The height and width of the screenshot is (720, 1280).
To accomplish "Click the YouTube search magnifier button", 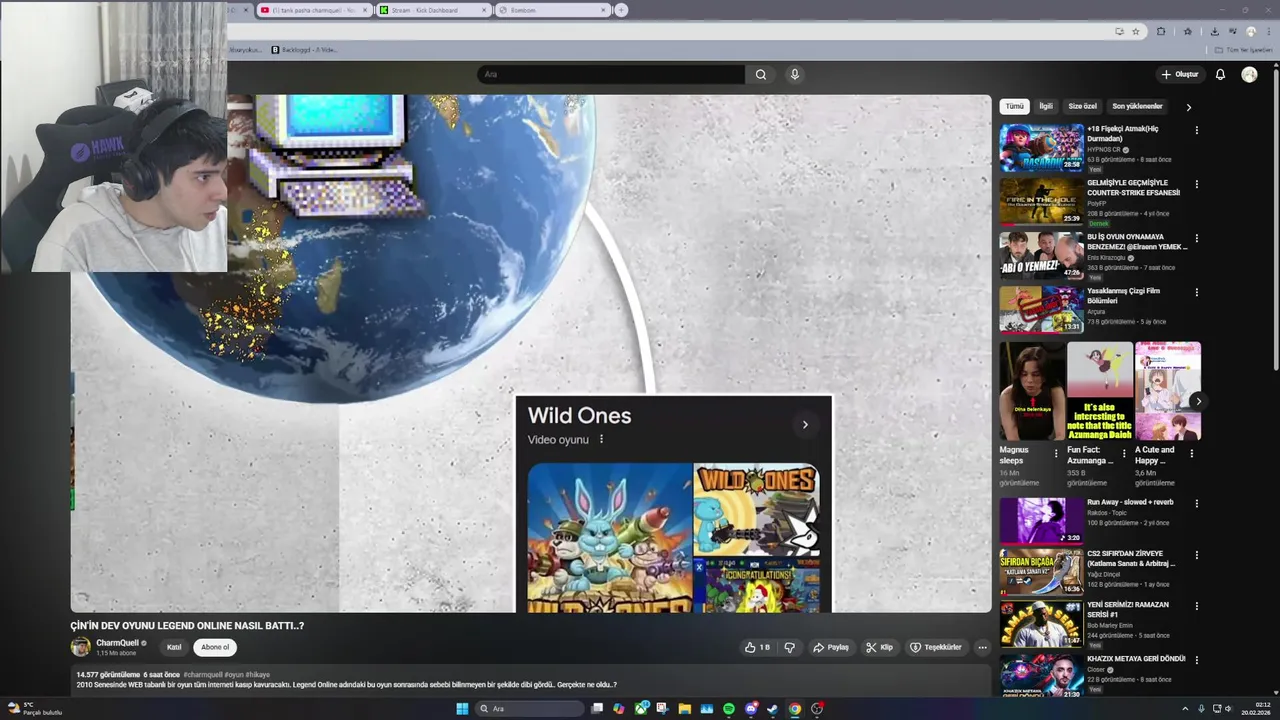I will click(x=761, y=74).
